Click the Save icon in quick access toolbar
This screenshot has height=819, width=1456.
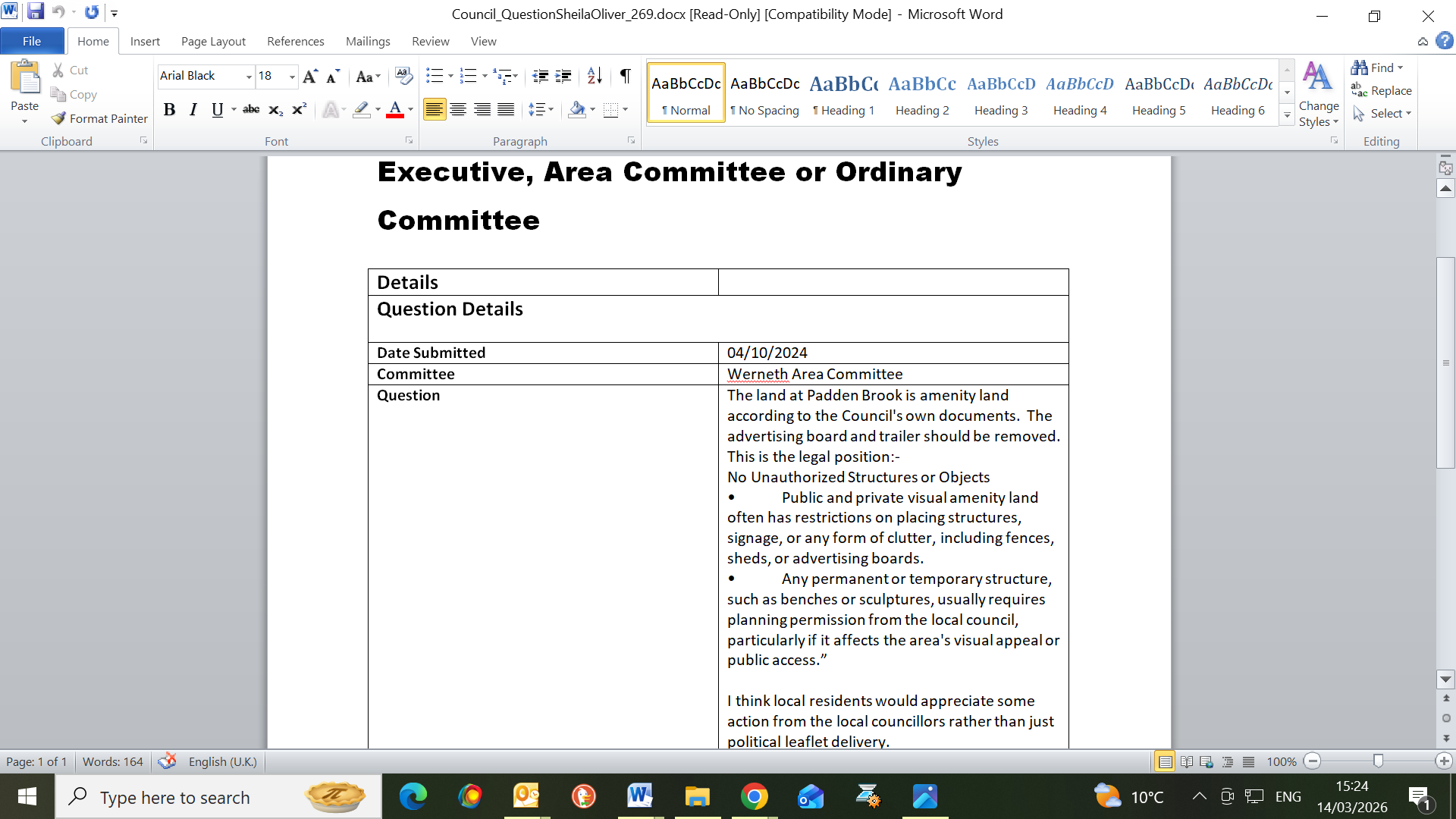point(35,12)
